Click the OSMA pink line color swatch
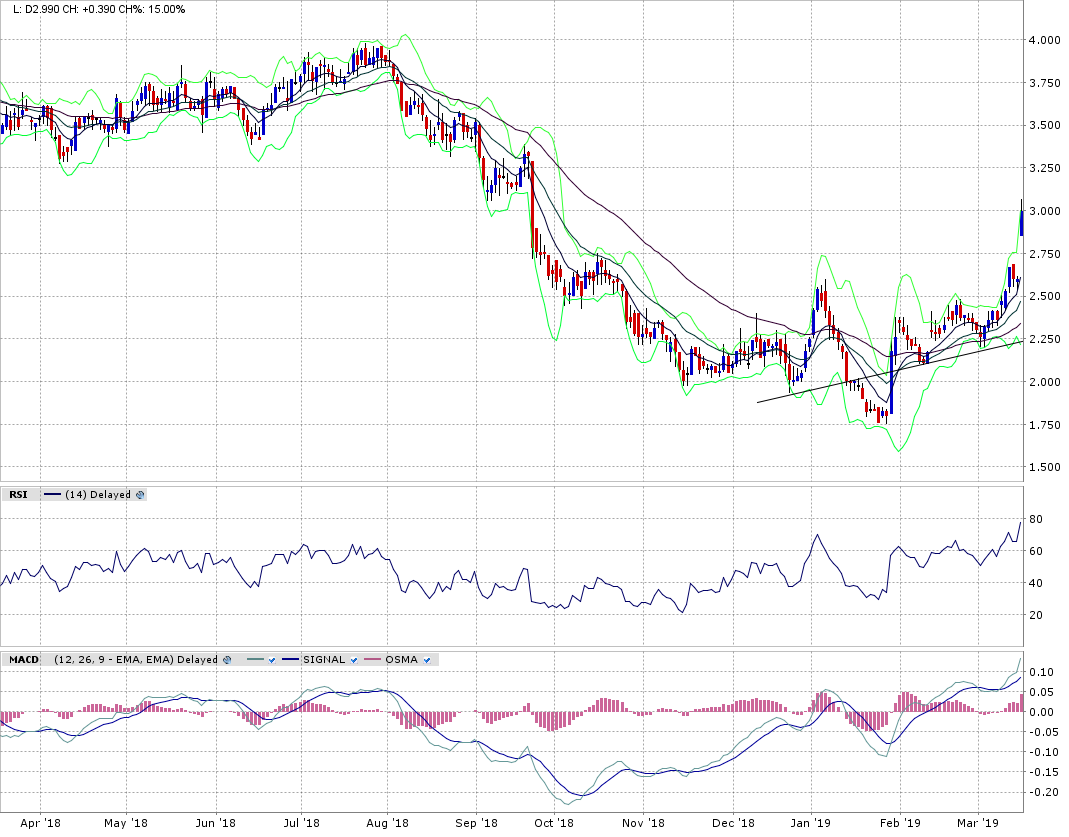This screenshot has height=837, width=1069. click(372, 659)
